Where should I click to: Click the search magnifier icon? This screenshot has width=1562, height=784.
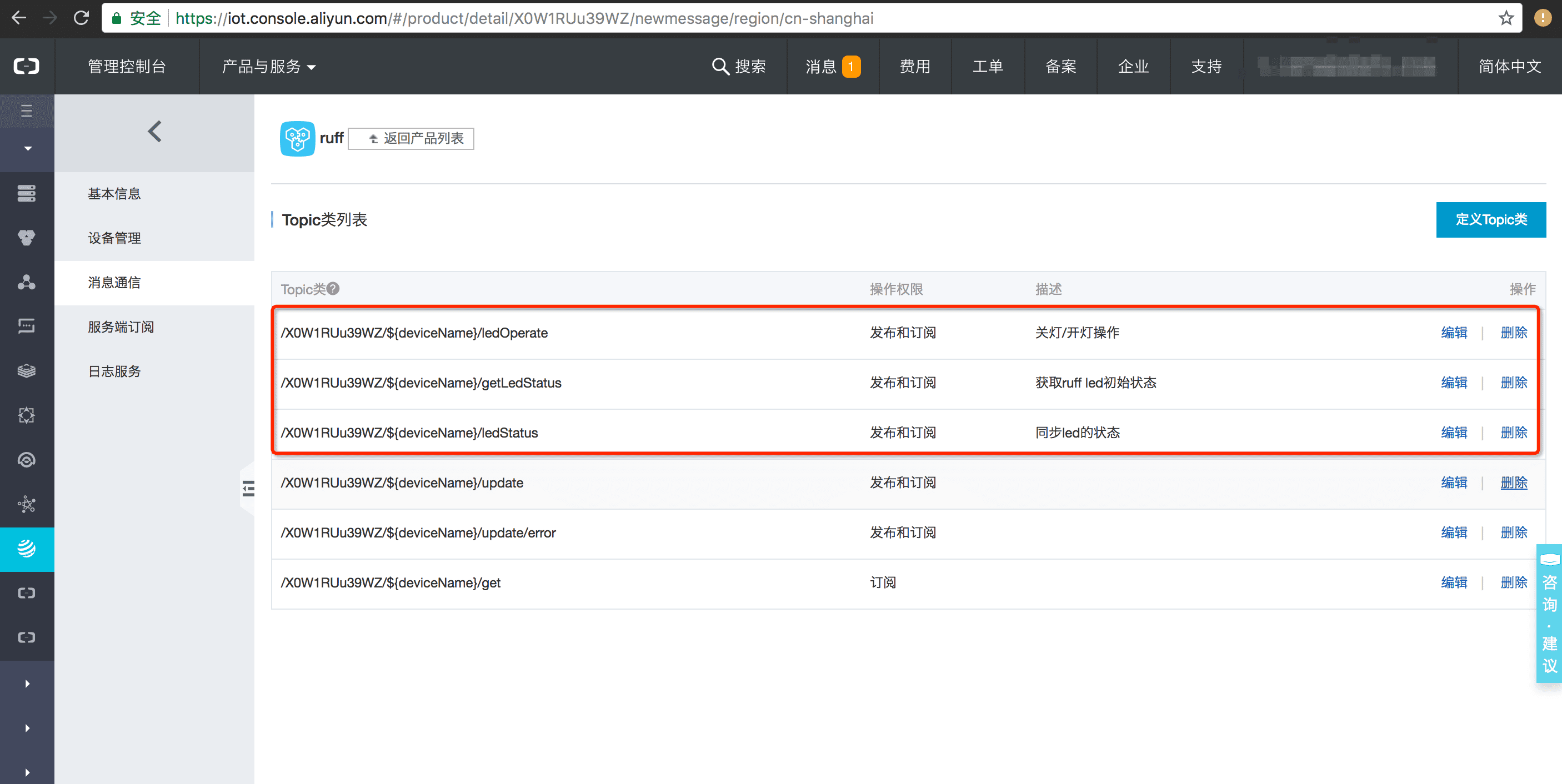[720, 66]
